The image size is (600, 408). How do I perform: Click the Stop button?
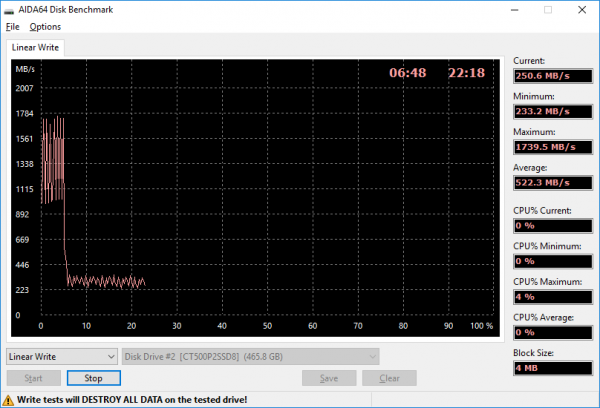[94, 378]
